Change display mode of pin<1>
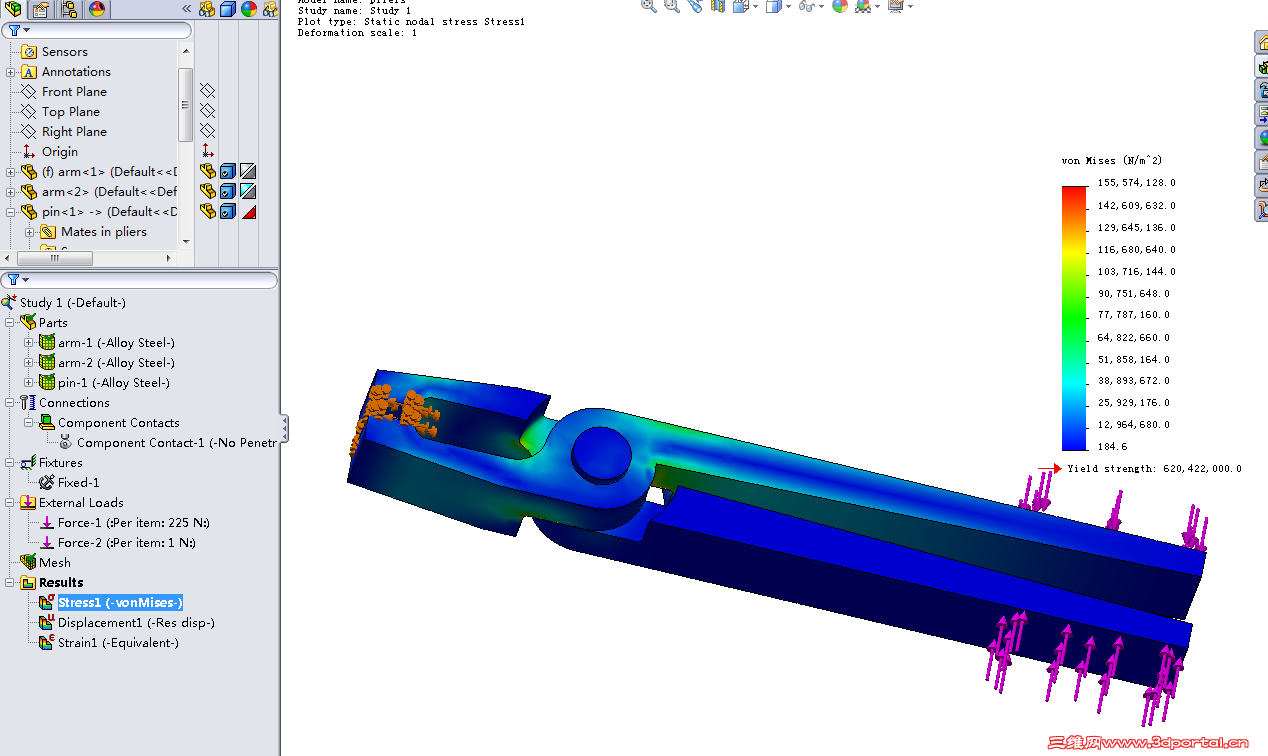The height and width of the screenshot is (756, 1268). [228, 211]
